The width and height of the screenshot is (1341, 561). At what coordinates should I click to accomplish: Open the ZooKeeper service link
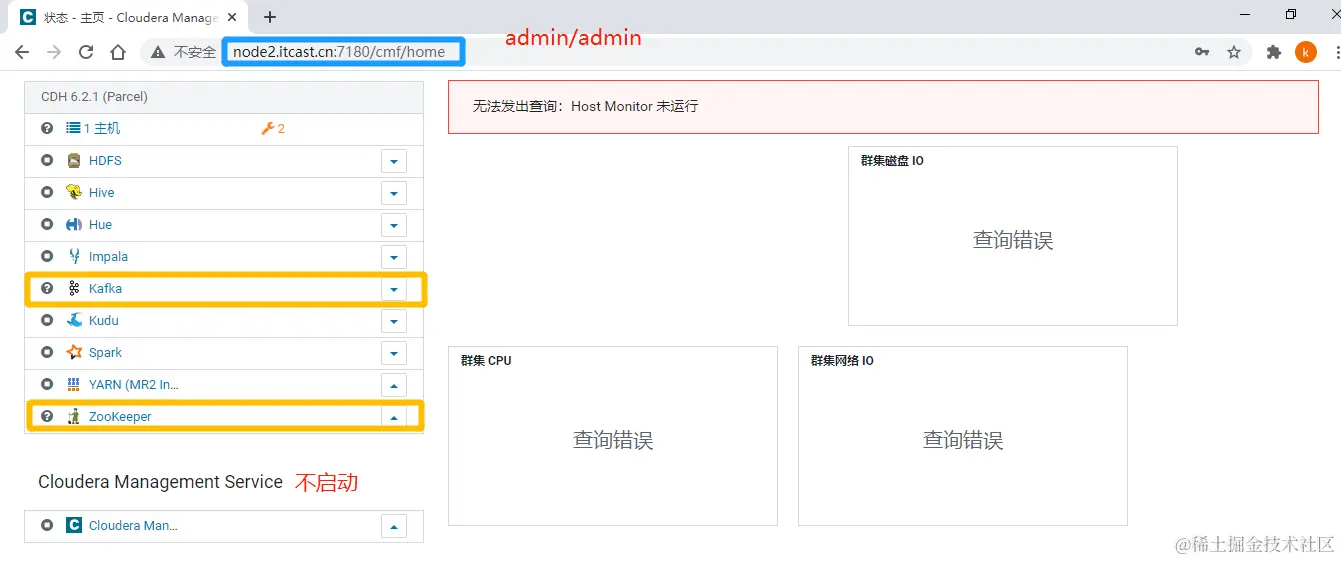click(x=120, y=417)
